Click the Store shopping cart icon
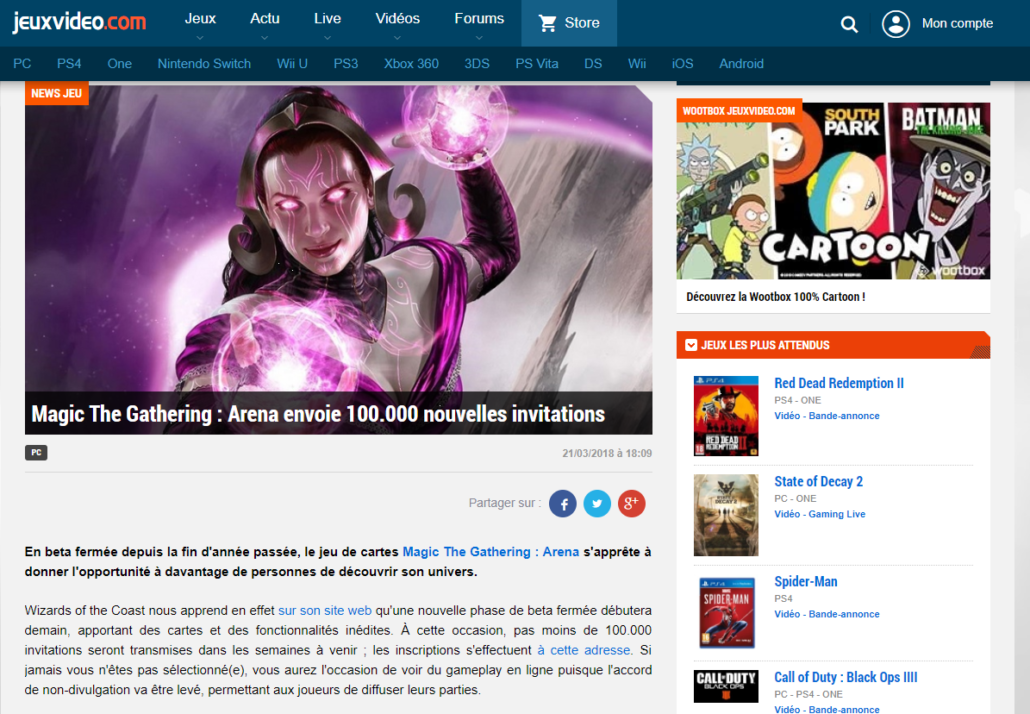 pyautogui.click(x=547, y=23)
